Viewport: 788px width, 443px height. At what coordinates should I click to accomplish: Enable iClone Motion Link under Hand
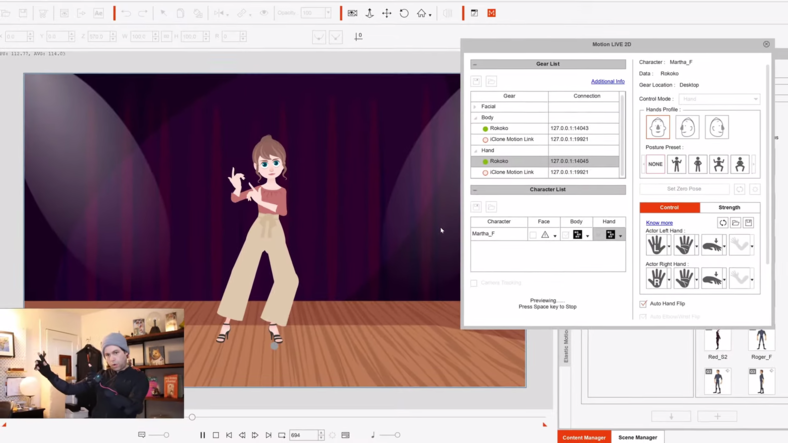coord(485,172)
